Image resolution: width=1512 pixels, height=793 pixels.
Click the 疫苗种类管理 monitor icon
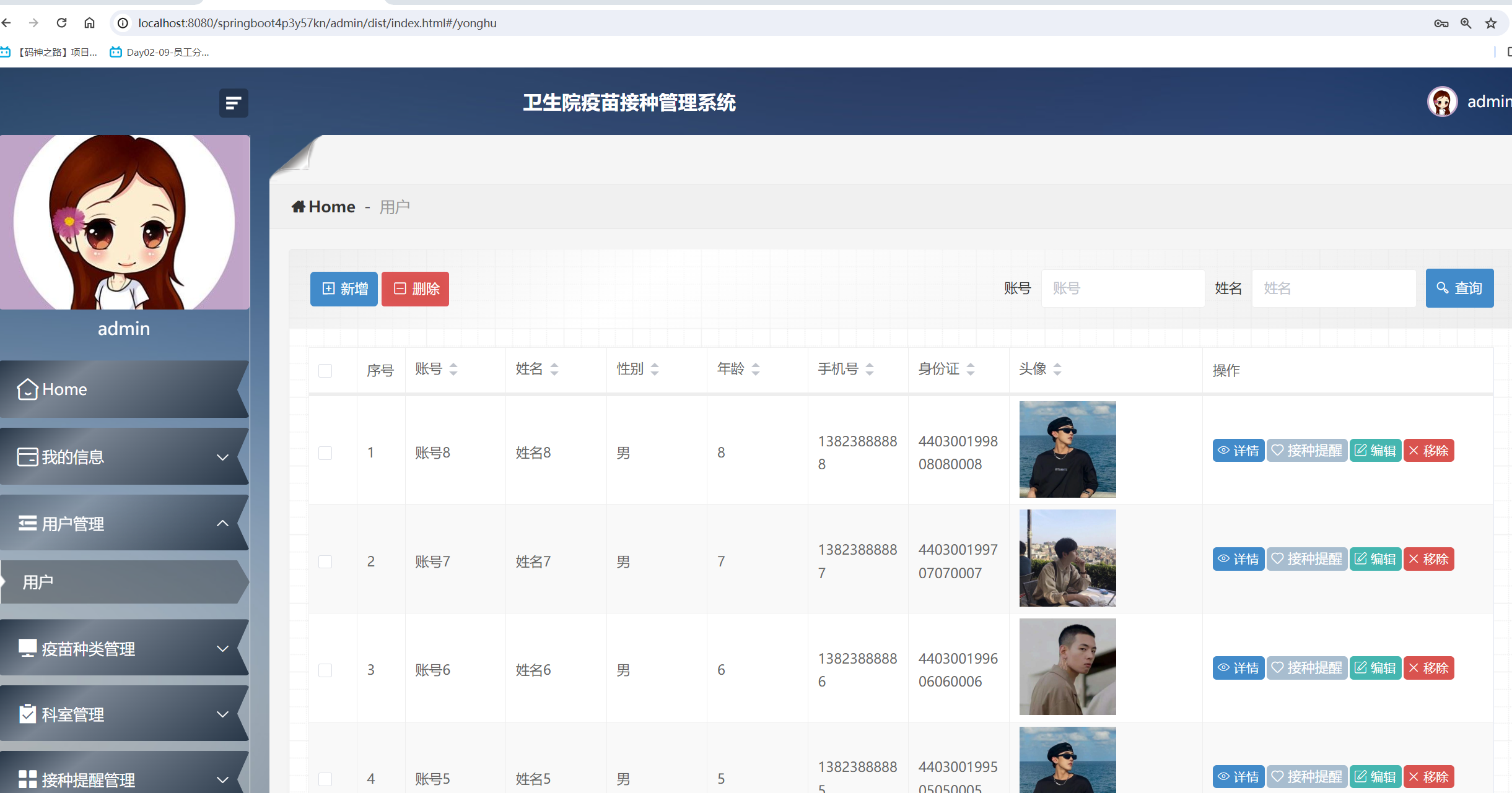click(27, 649)
